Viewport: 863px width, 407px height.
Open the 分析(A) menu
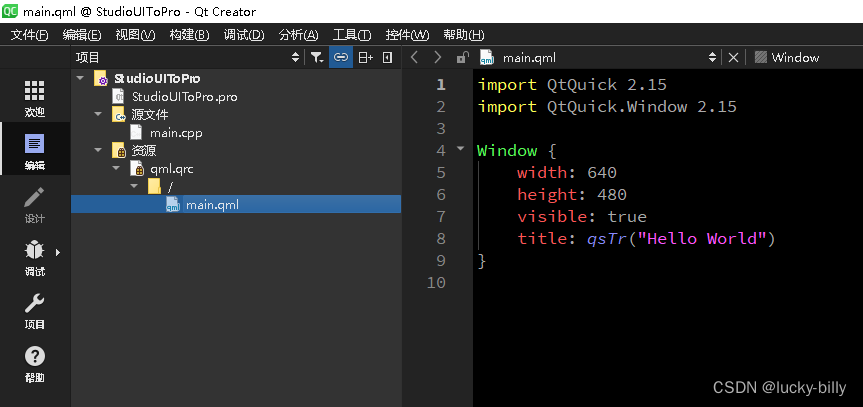(x=298, y=35)
